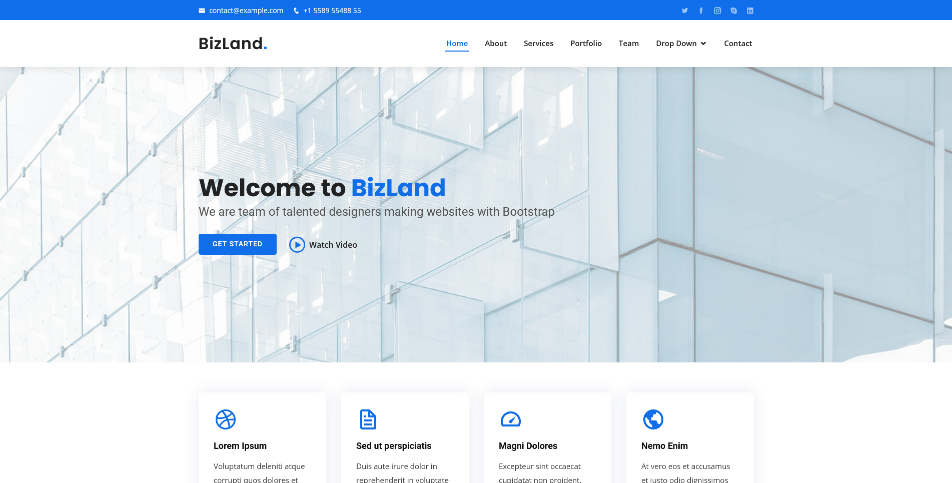Click the 'Excepteur sint occaecat' card description
This screenshot has width=952, height=483.
[x=540, y=473]
